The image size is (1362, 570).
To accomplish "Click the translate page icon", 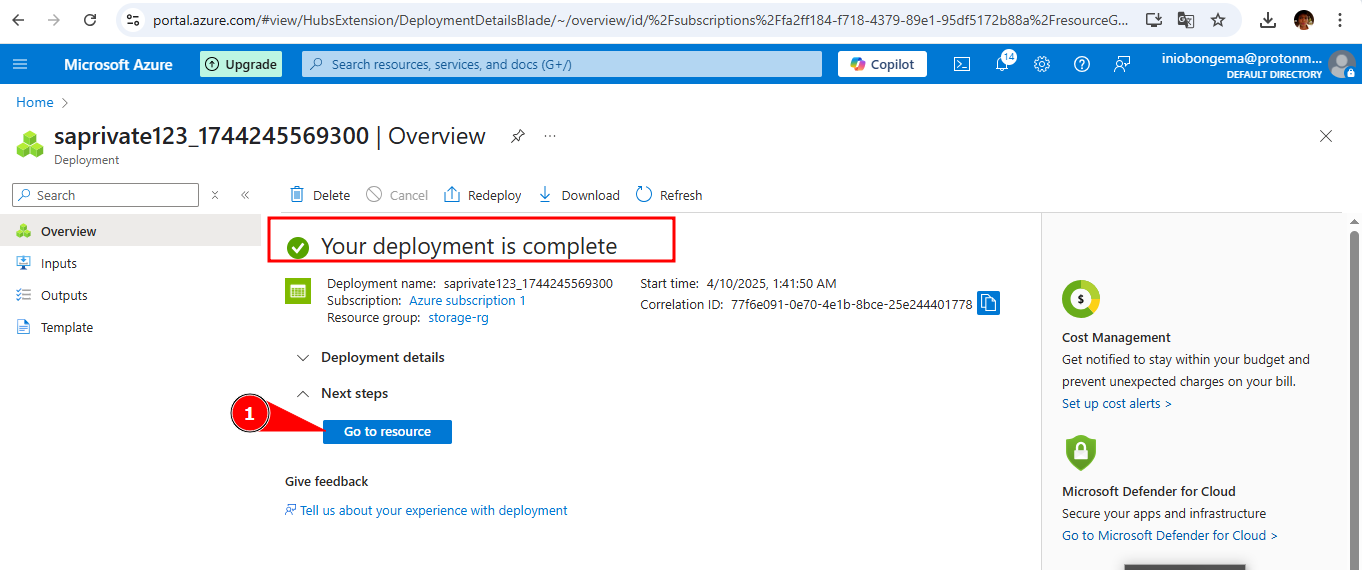I will [1186, 20].
